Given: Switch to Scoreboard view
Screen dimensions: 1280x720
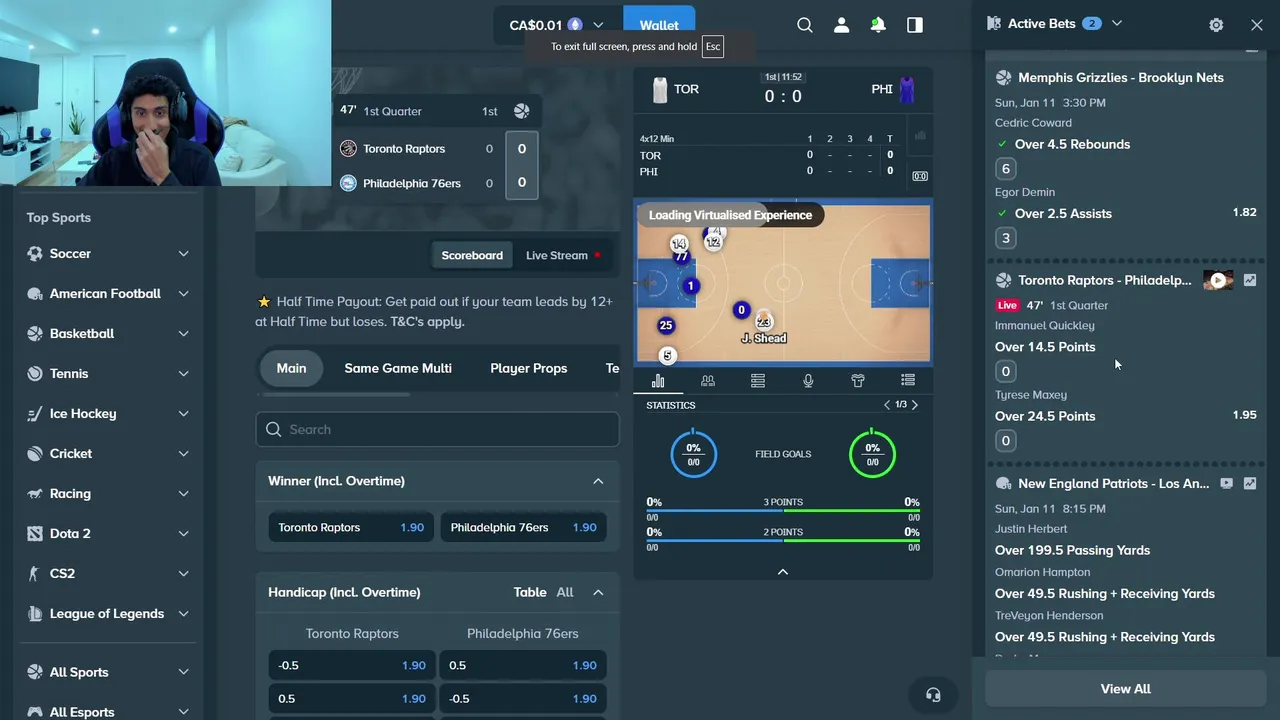Looking at the screenshot, I should (472, 255).
